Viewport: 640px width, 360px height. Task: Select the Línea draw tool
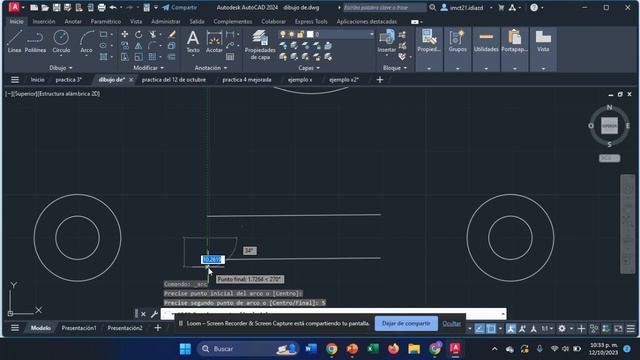click(14, 42)
